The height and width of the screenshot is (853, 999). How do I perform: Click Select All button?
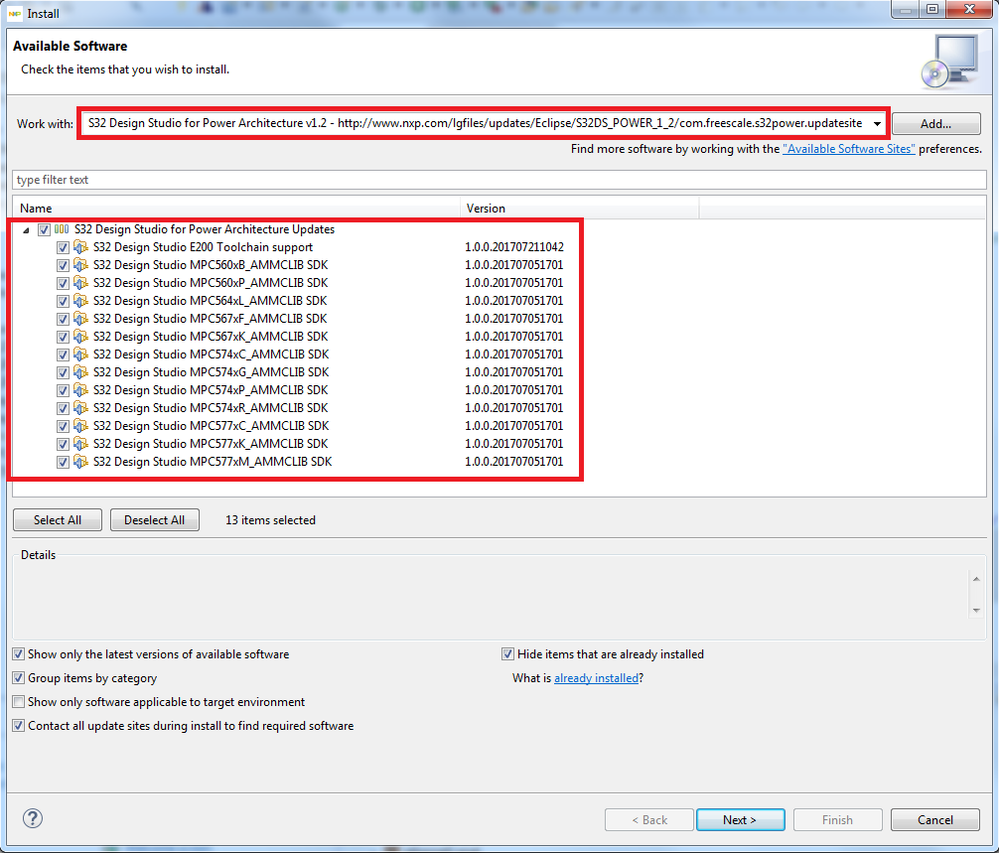[x=57, y=520]
